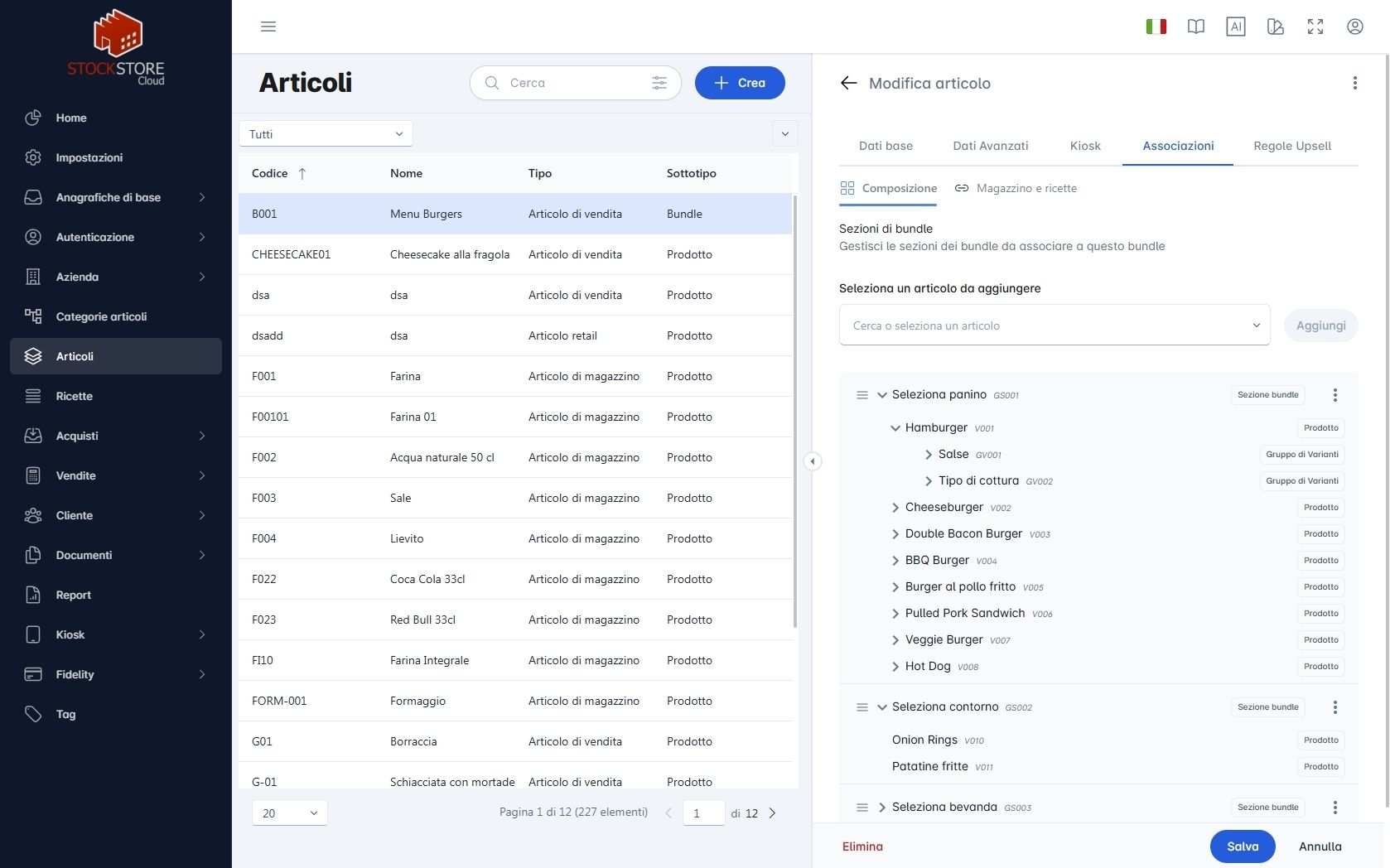
Task: Click the Elimina link
Action: [862, 846]
